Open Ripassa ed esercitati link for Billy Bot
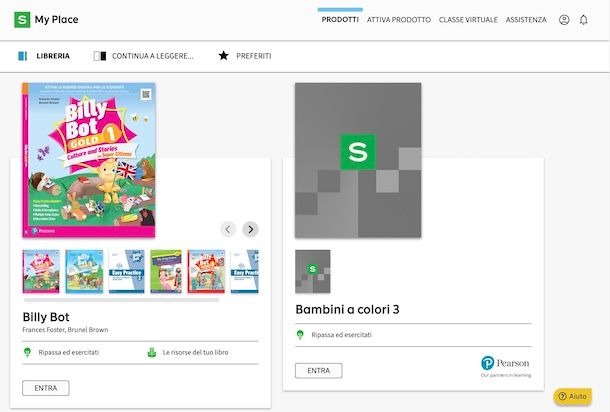 pyautogui.click(x=68, y=352)
